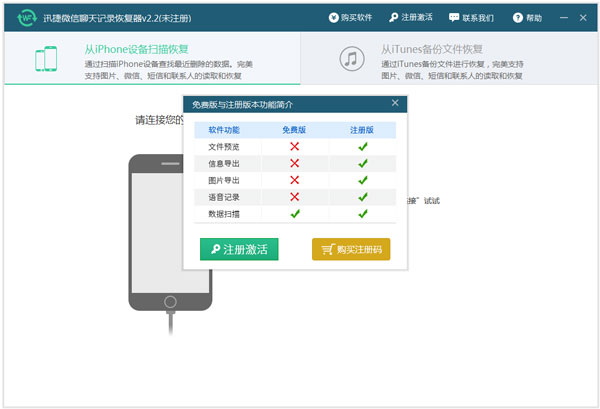Click the key icon beside top 注册激活
Image resolution: width=600 pixels, height=409 pixels.
coord(394,18)
